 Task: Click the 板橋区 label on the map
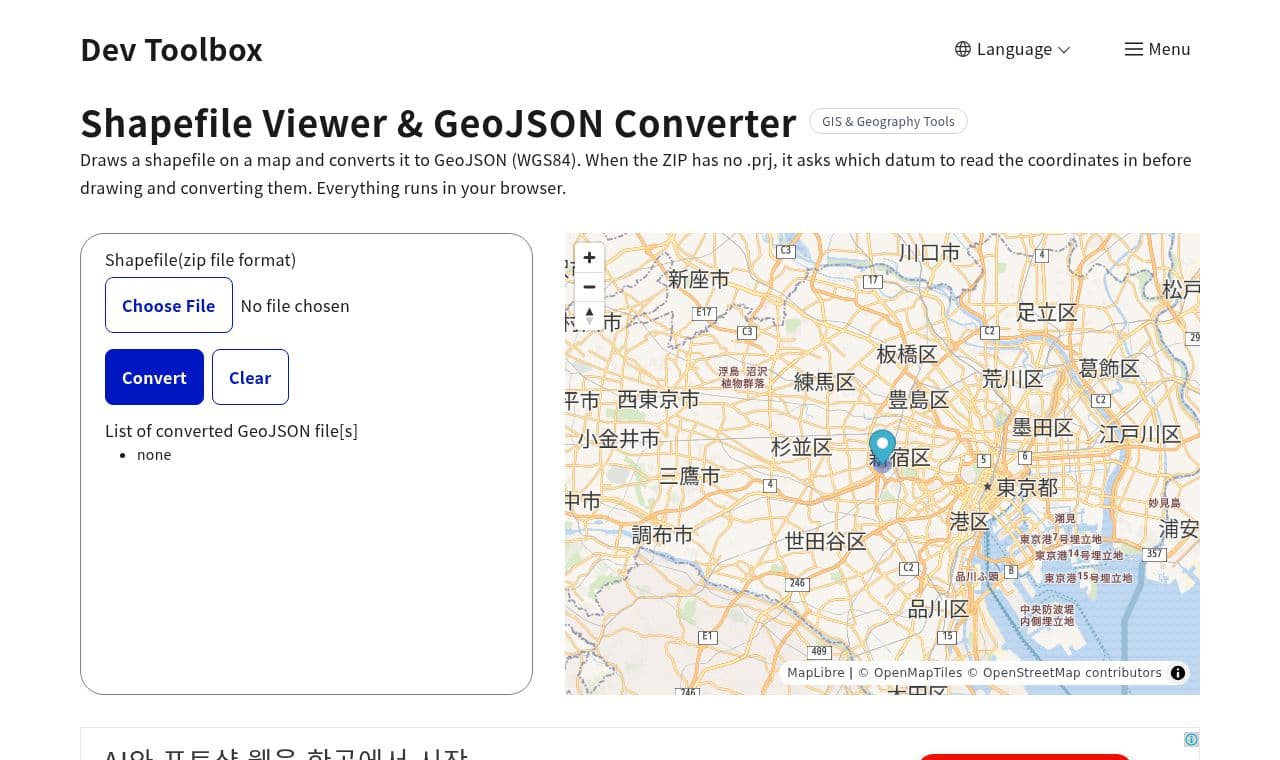pyautogui.click(x=907, y=354)
